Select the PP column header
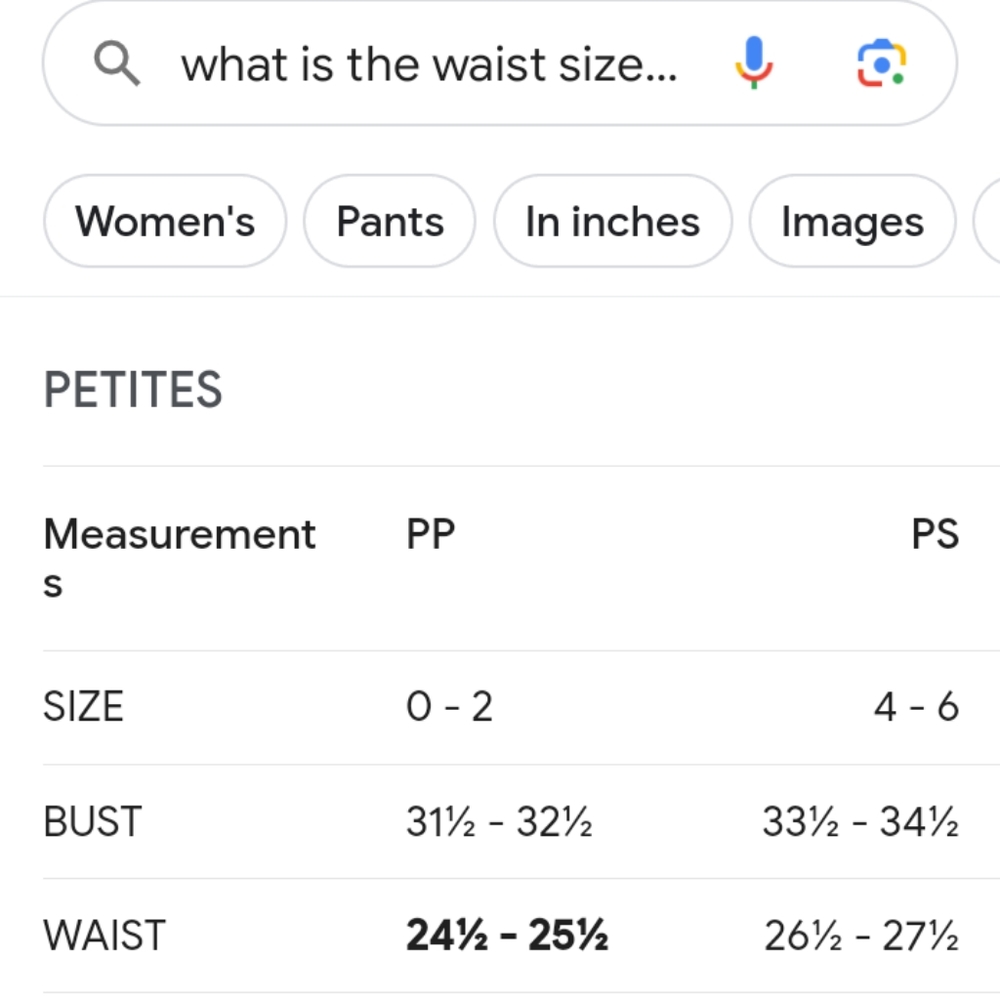 tap(430, 534)
